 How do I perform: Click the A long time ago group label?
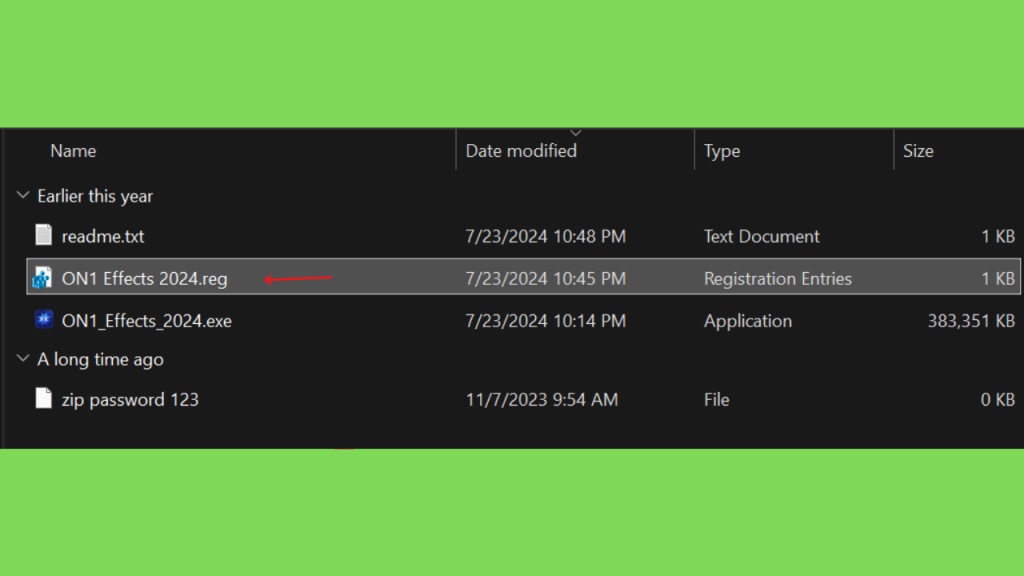click(100, 359)
